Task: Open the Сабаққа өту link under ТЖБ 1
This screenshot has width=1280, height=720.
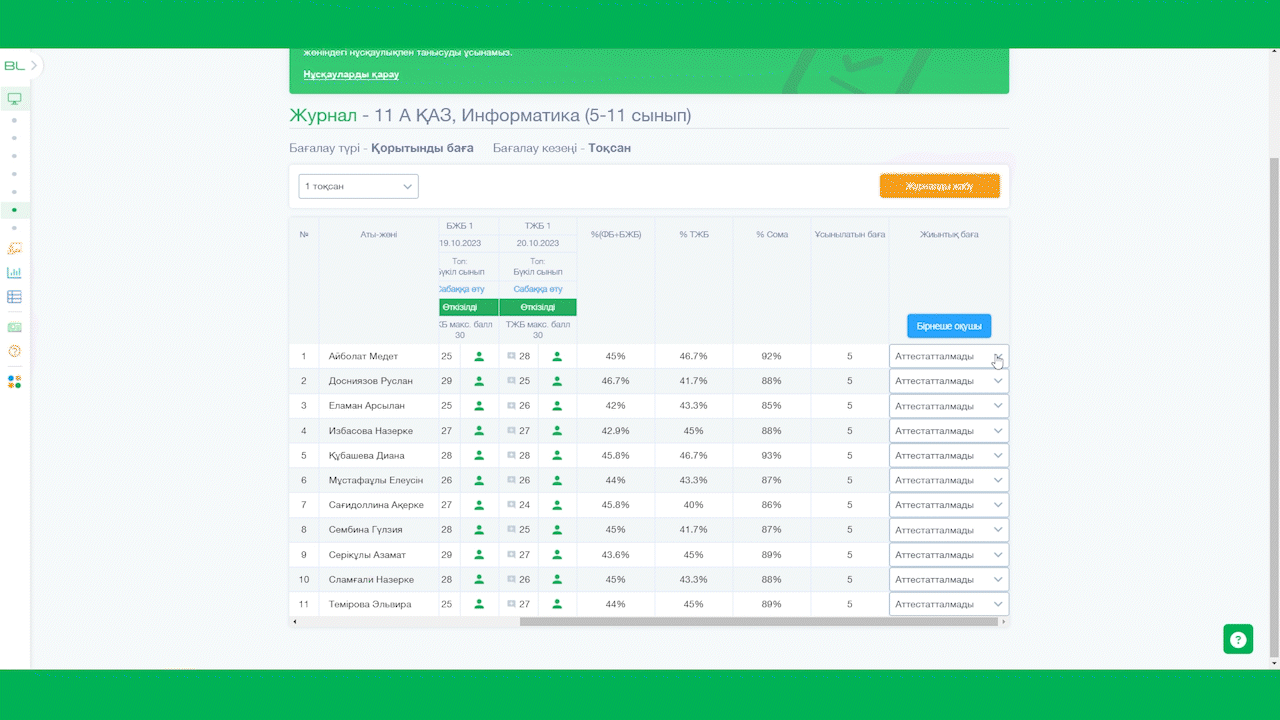Action: tap(538, 289)
